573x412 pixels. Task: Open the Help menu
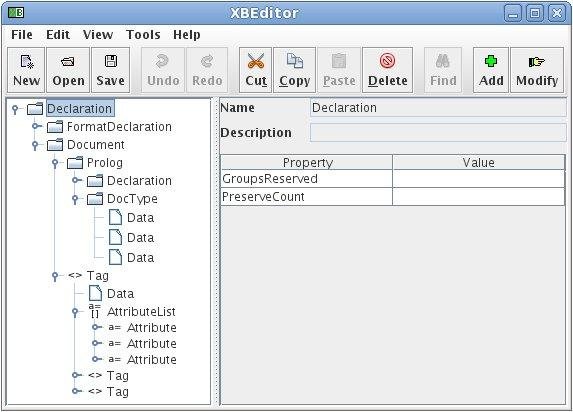point(186,35)
